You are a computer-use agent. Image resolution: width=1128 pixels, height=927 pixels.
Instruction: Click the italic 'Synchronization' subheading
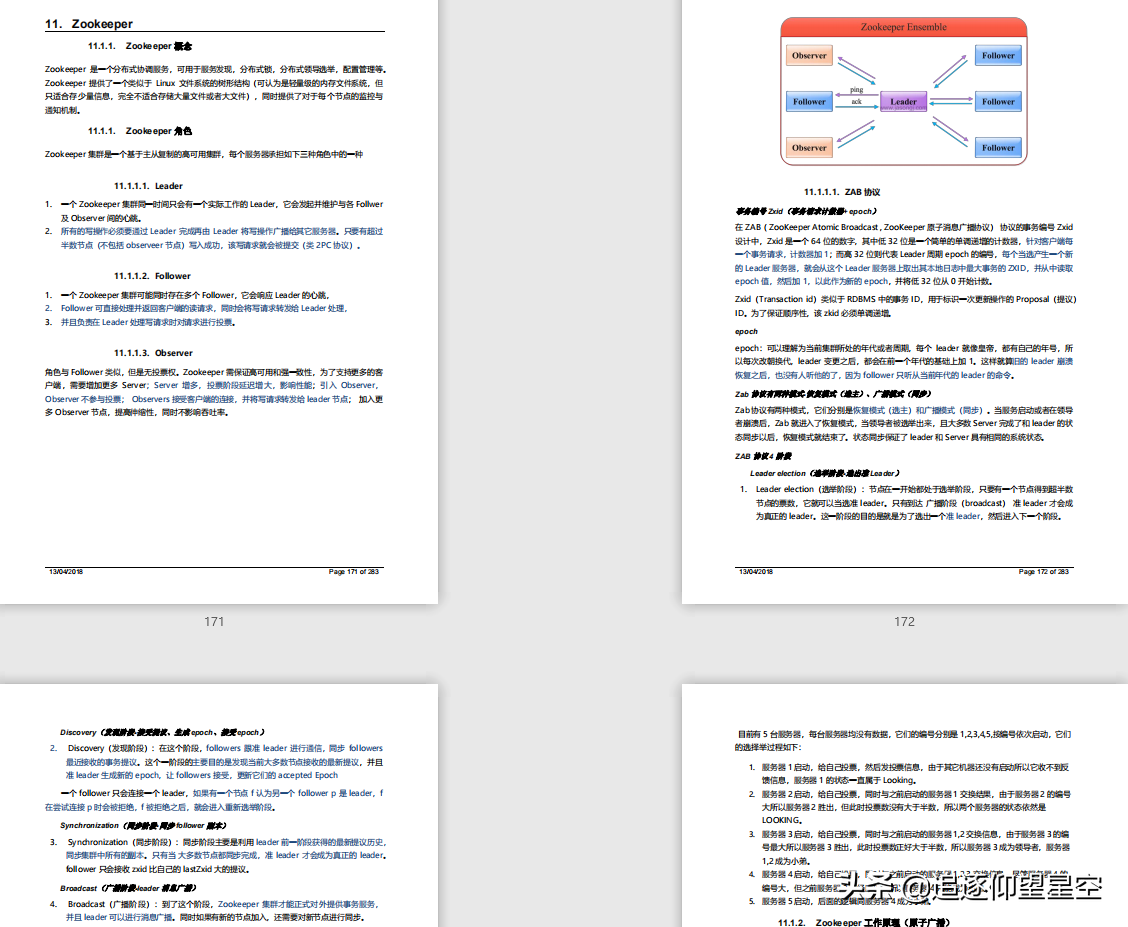[x=143, y=826]
